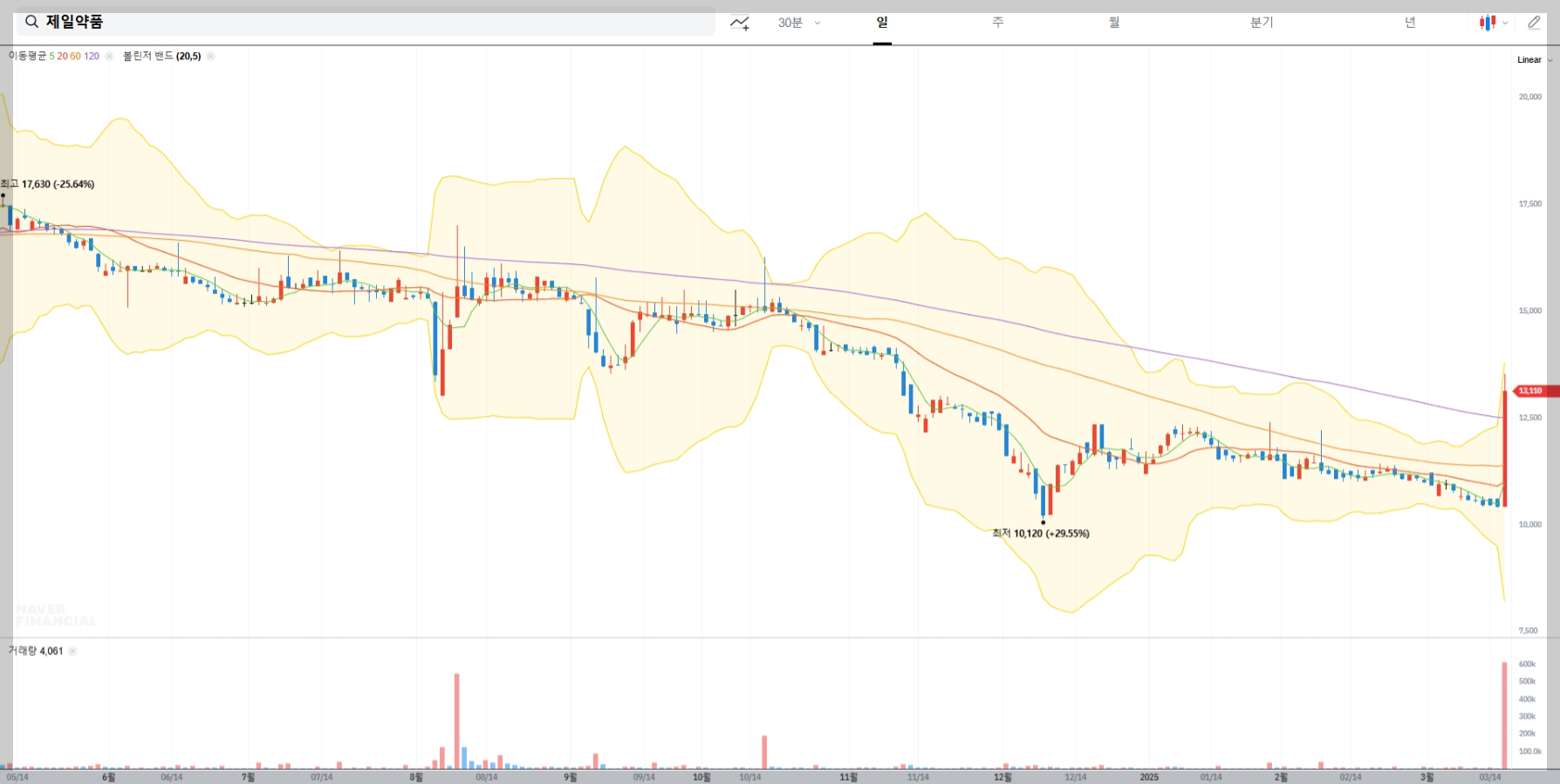
Task: Click the 12월 date axis label
Action: coord(1003,777)
